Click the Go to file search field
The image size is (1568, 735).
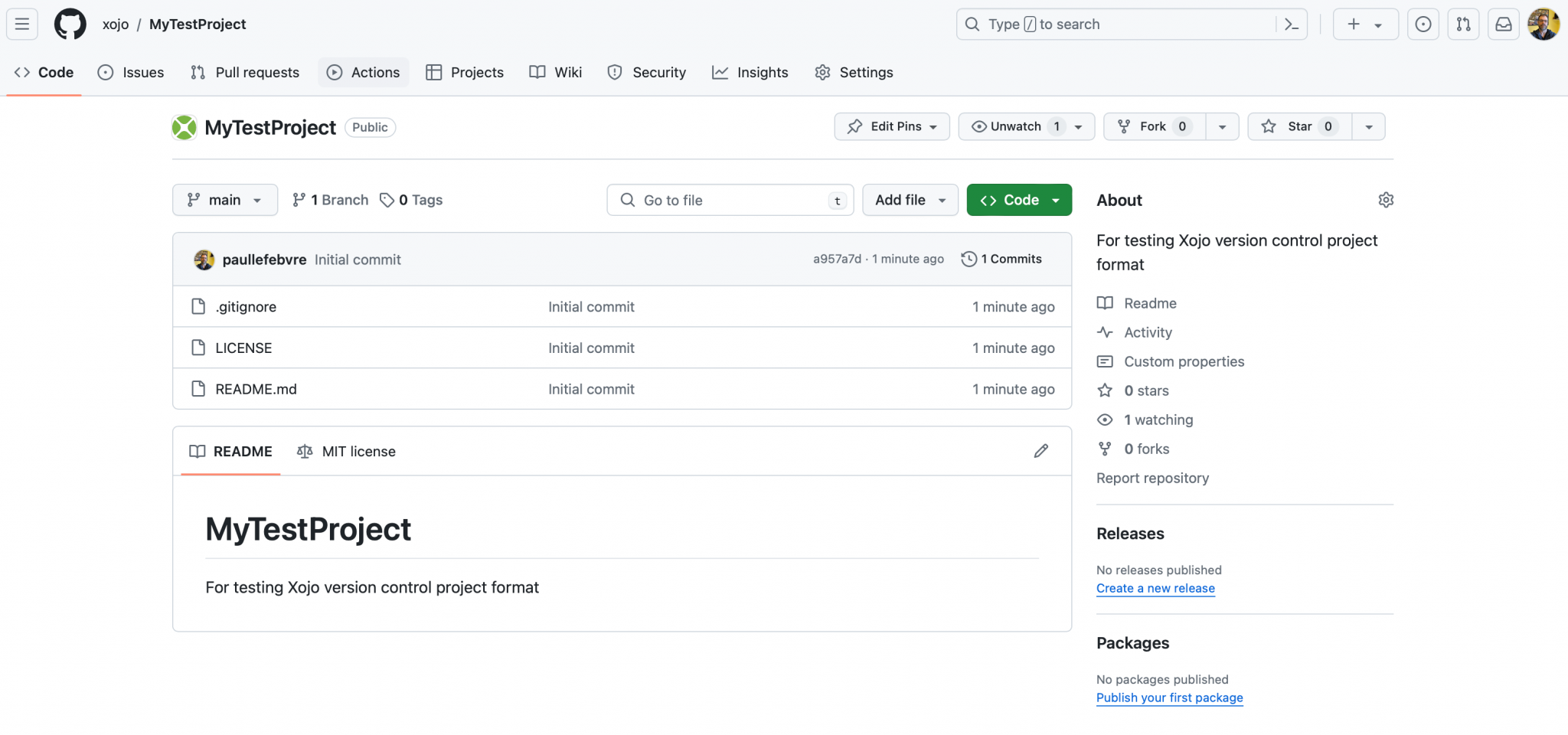click(x=730, y=200)
